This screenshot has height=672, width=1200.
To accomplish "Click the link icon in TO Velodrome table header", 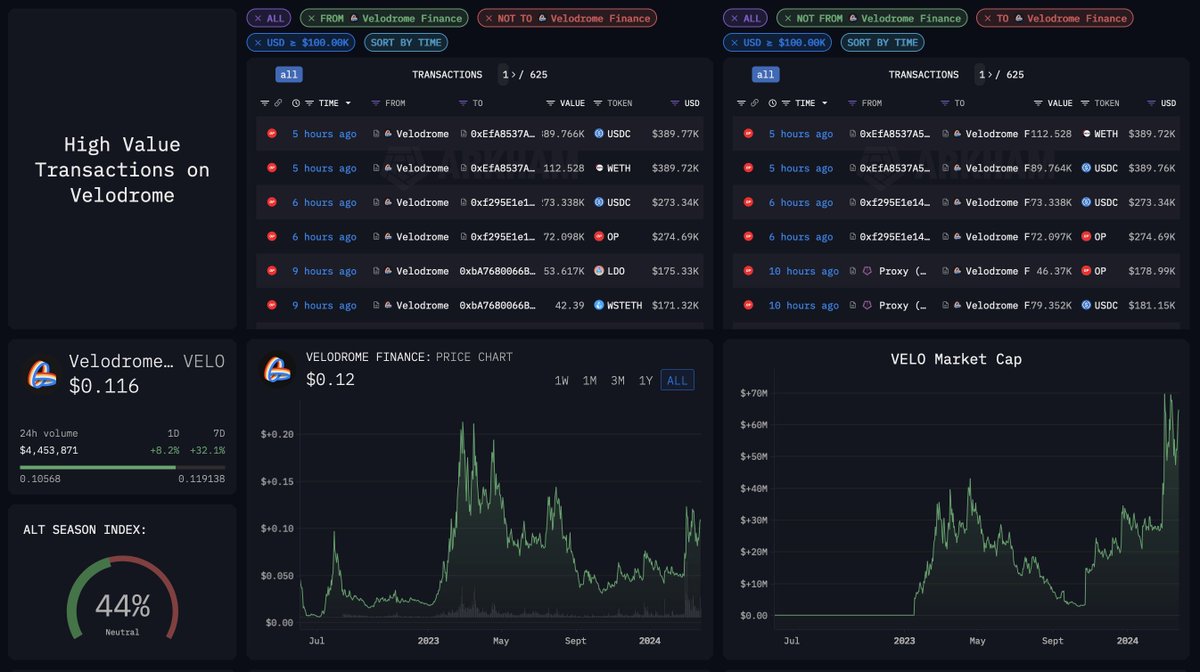I will (x=756, y=103).
